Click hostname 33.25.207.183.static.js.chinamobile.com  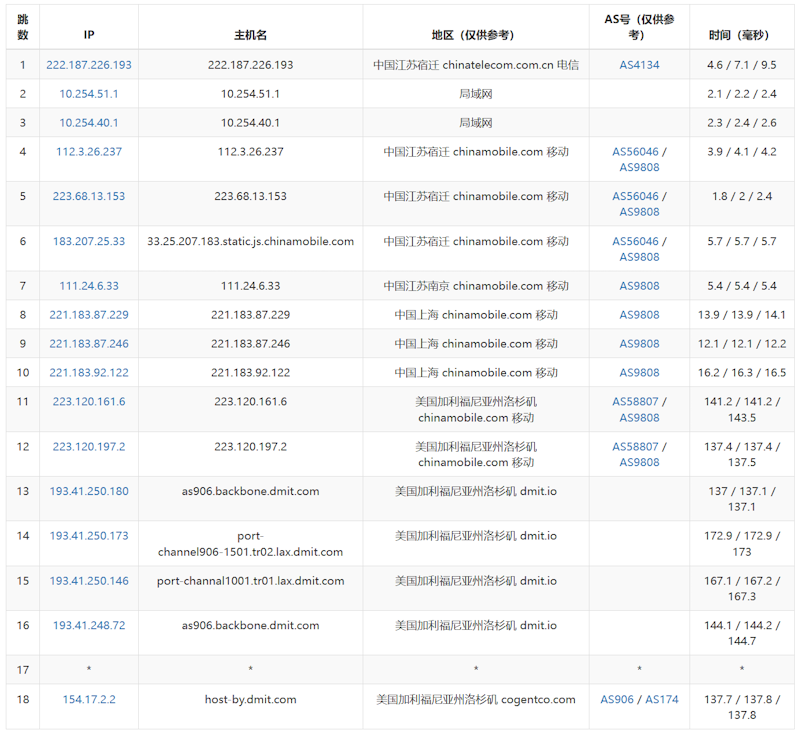[250, 241]
